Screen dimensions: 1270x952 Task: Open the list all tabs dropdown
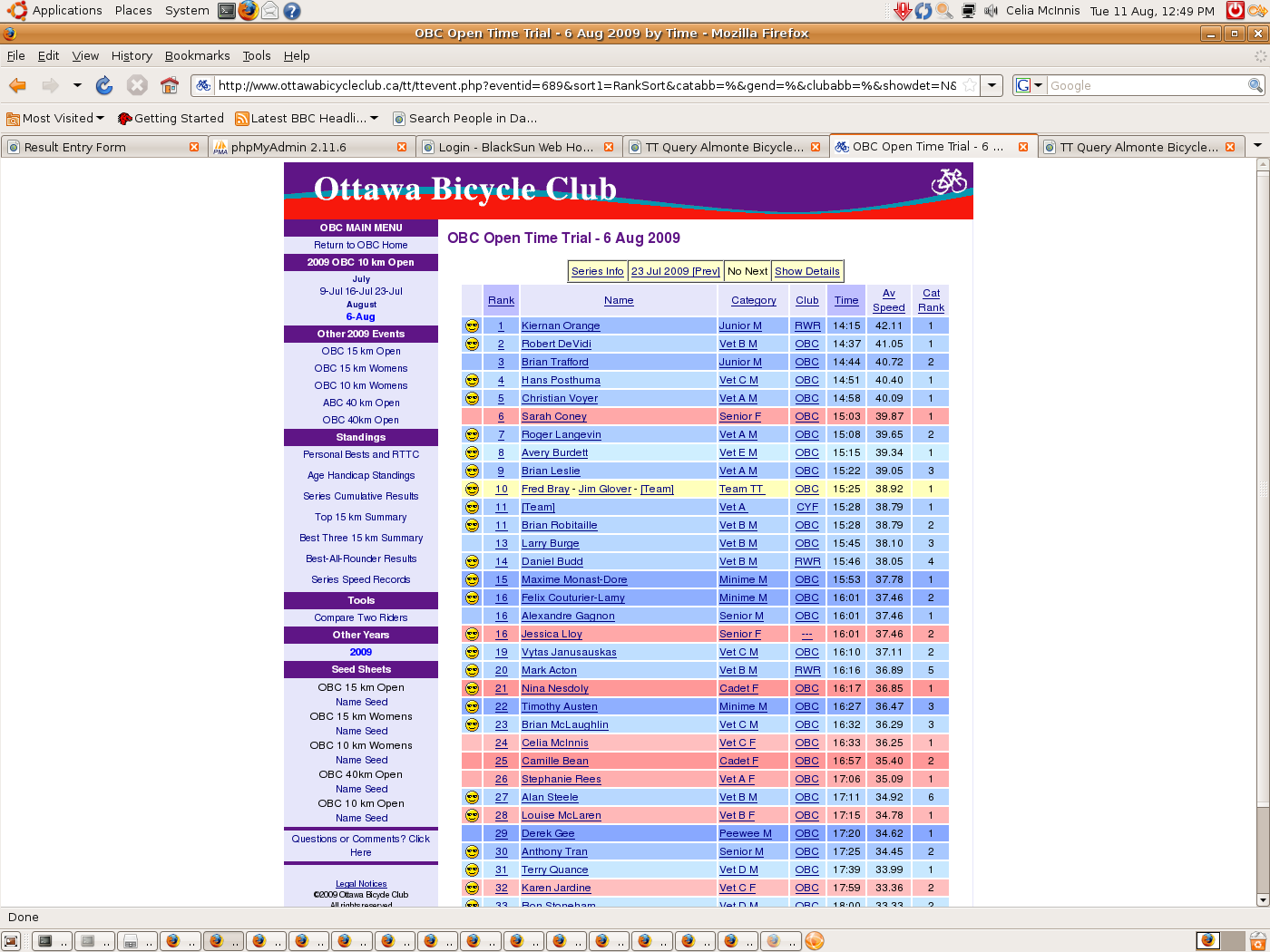pyautogui.click(x=1257, y=146)
